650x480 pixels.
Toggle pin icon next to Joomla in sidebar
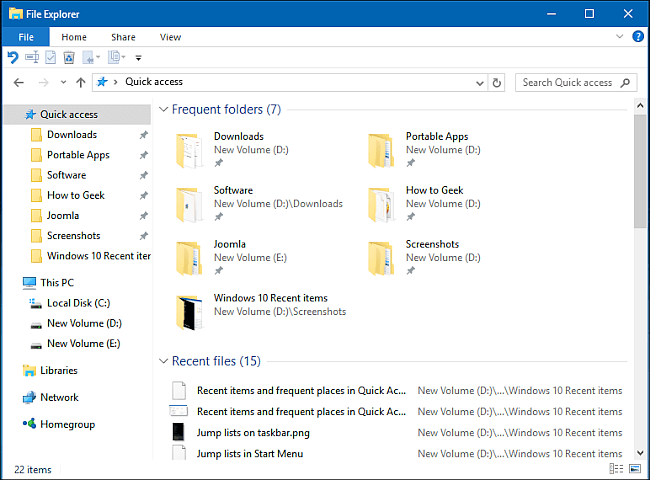tap(143, 216)
